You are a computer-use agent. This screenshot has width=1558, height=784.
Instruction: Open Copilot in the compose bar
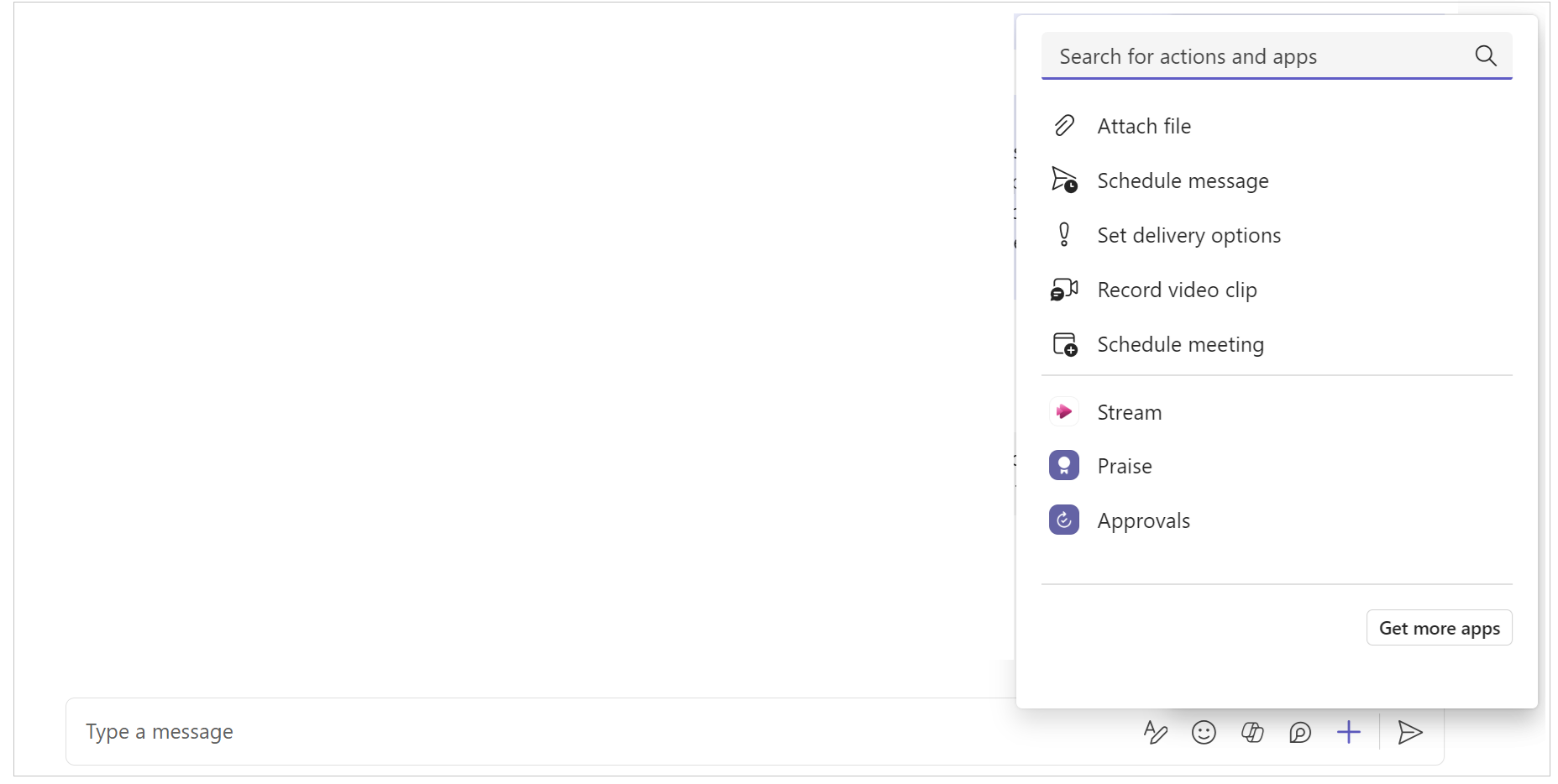click(1300, 733)
